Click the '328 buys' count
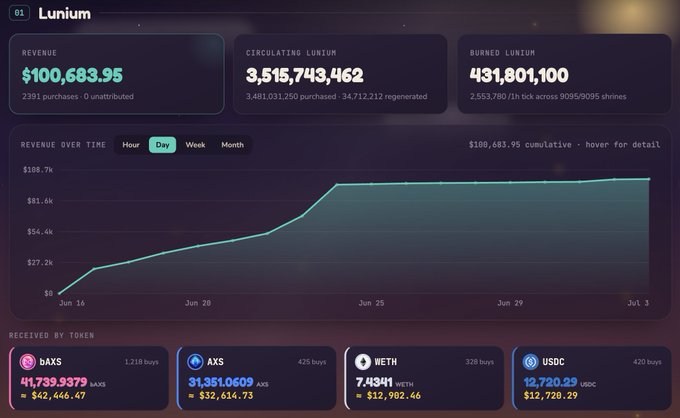 480,362
